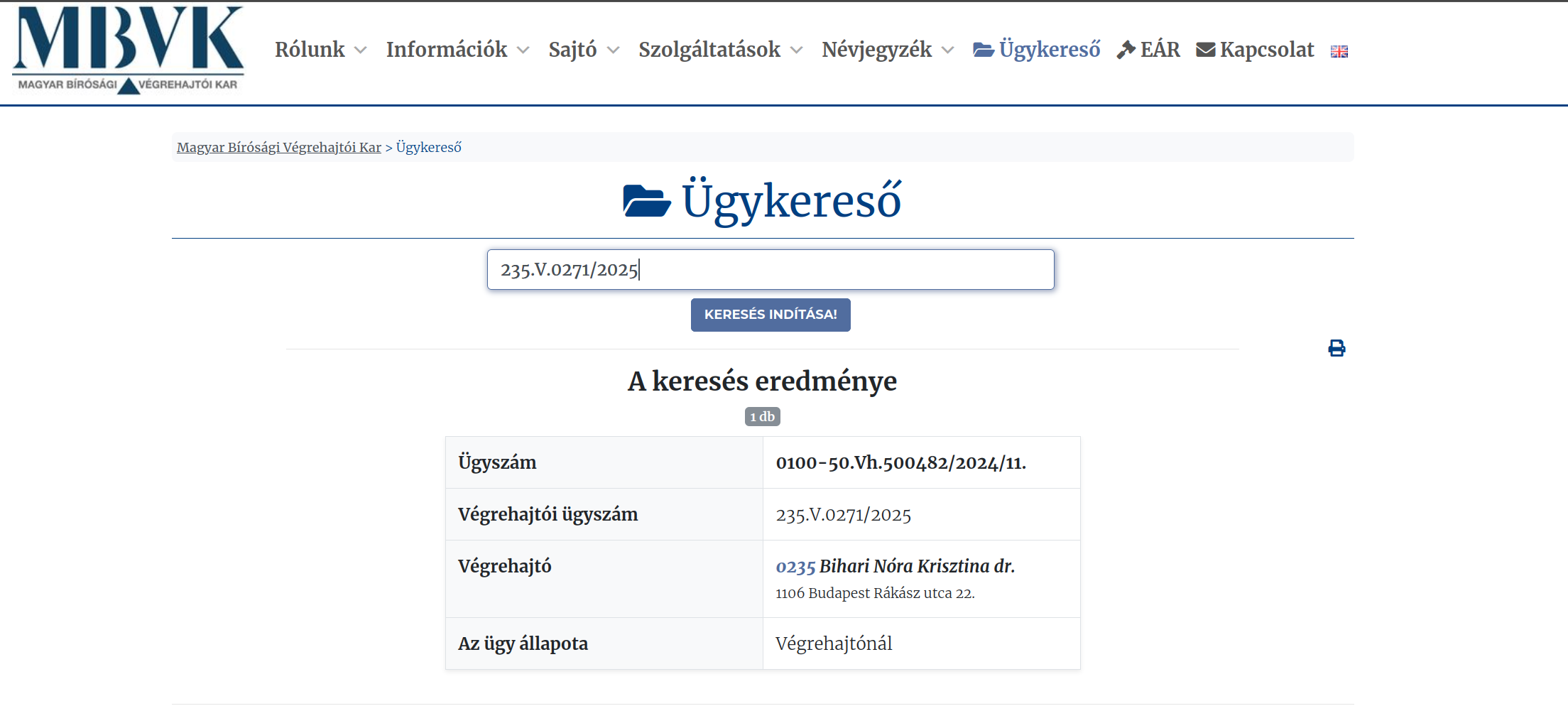Viewport: 1568px width, 706px height.
Task: Click the Végrehajtónál status value
Action: pyautogui.click(x=834, y=643)
